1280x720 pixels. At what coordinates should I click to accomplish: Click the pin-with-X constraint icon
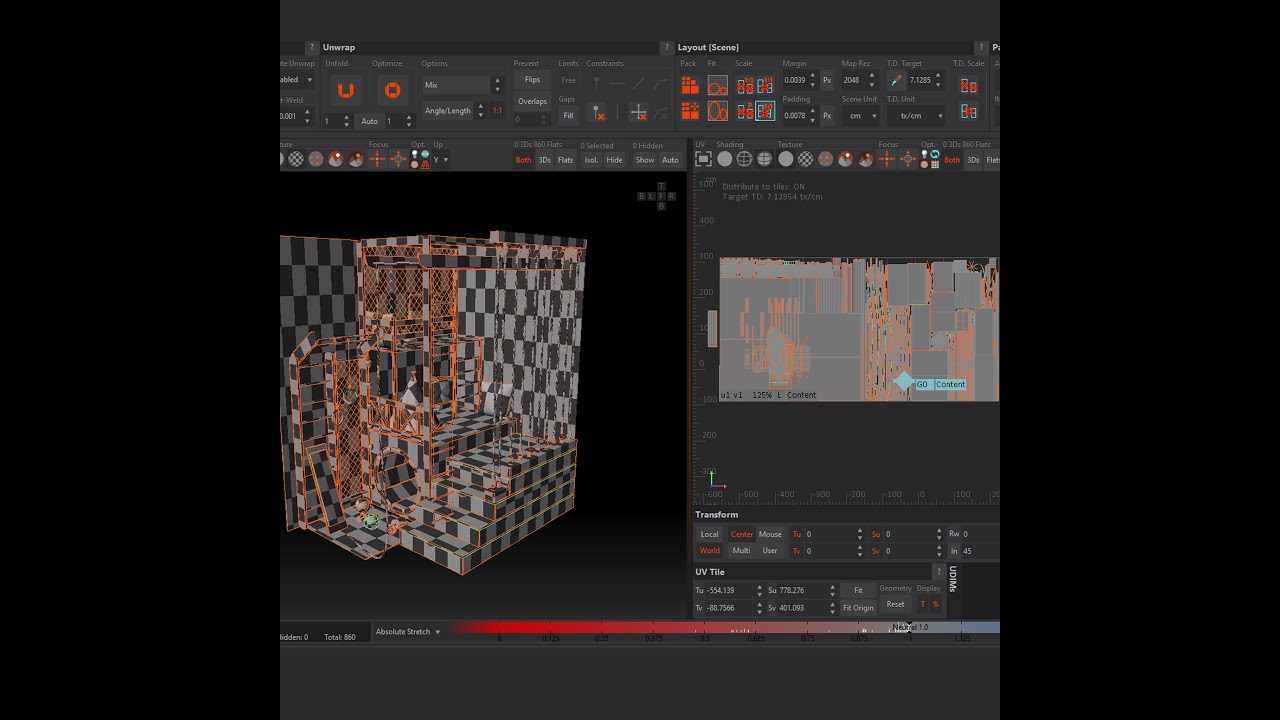pyautogui.click(x=597, y=113)
